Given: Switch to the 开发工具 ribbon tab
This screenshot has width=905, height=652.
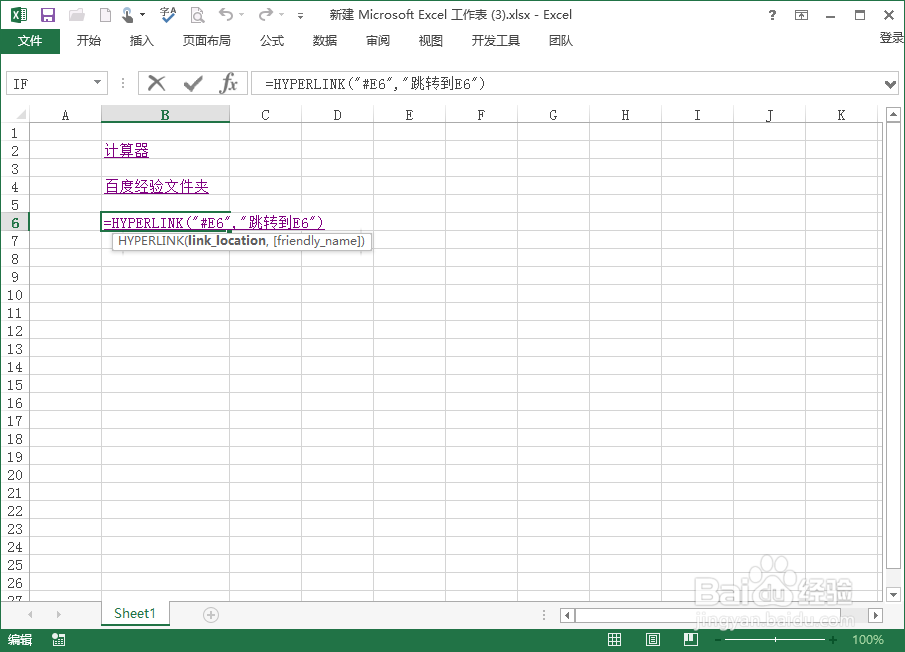Looking at the screenshot, I should (496, 40).
